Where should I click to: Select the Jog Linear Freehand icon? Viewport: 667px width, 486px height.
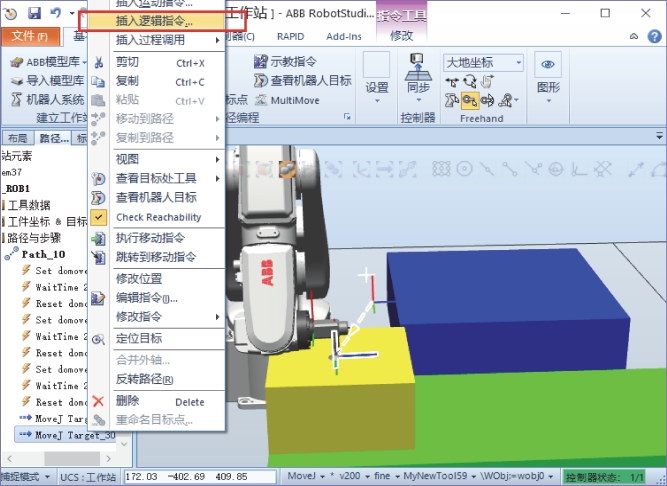487,101
